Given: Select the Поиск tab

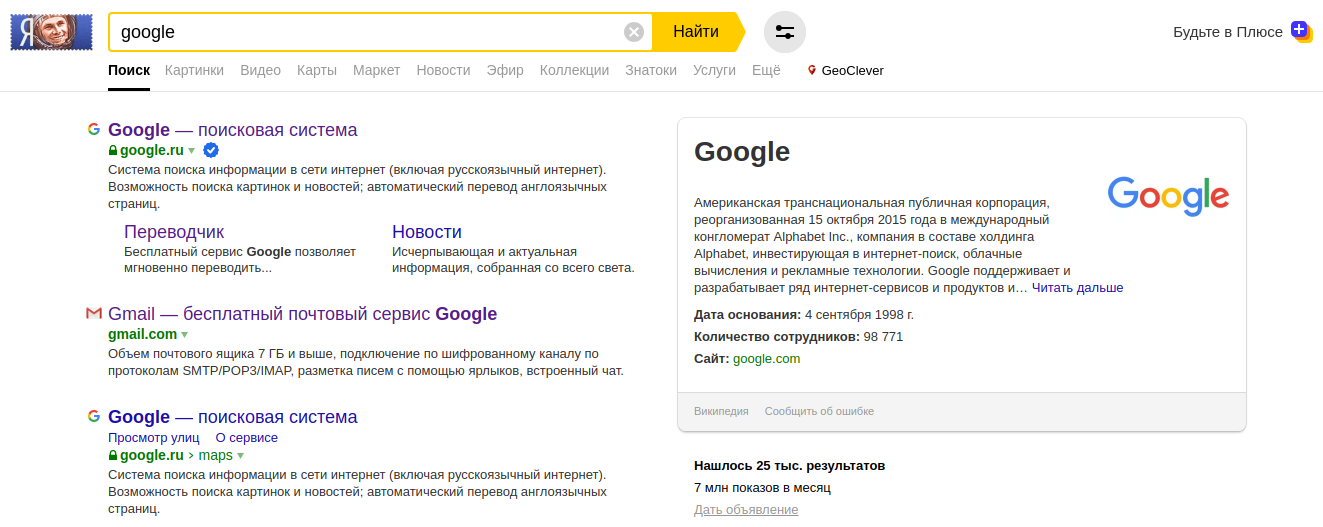Looking at the screenshot, I should (129, 71).
